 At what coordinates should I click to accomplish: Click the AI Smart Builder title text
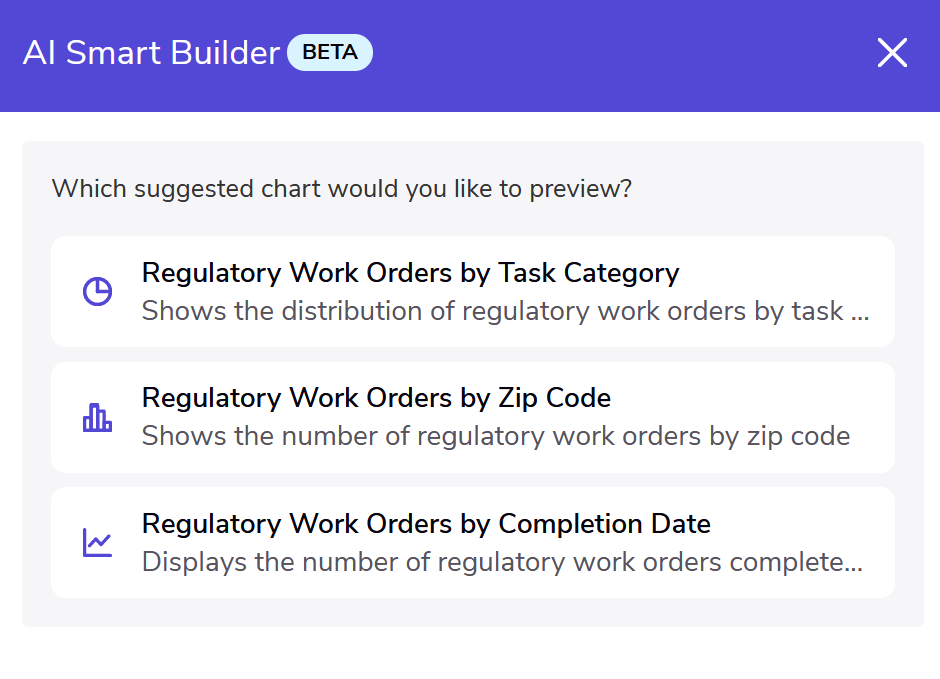click(x=151, y=53)
